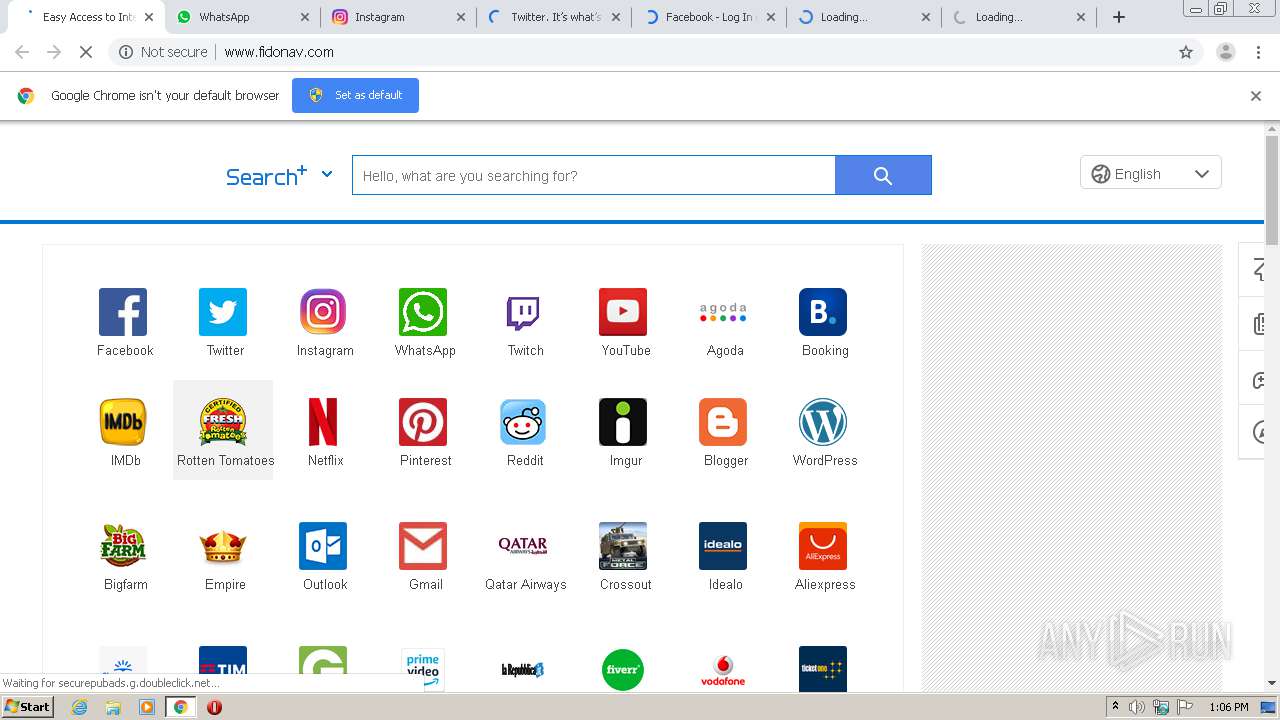
Task: Open the Netflix shortcut icon
Action: coord(323,422)
